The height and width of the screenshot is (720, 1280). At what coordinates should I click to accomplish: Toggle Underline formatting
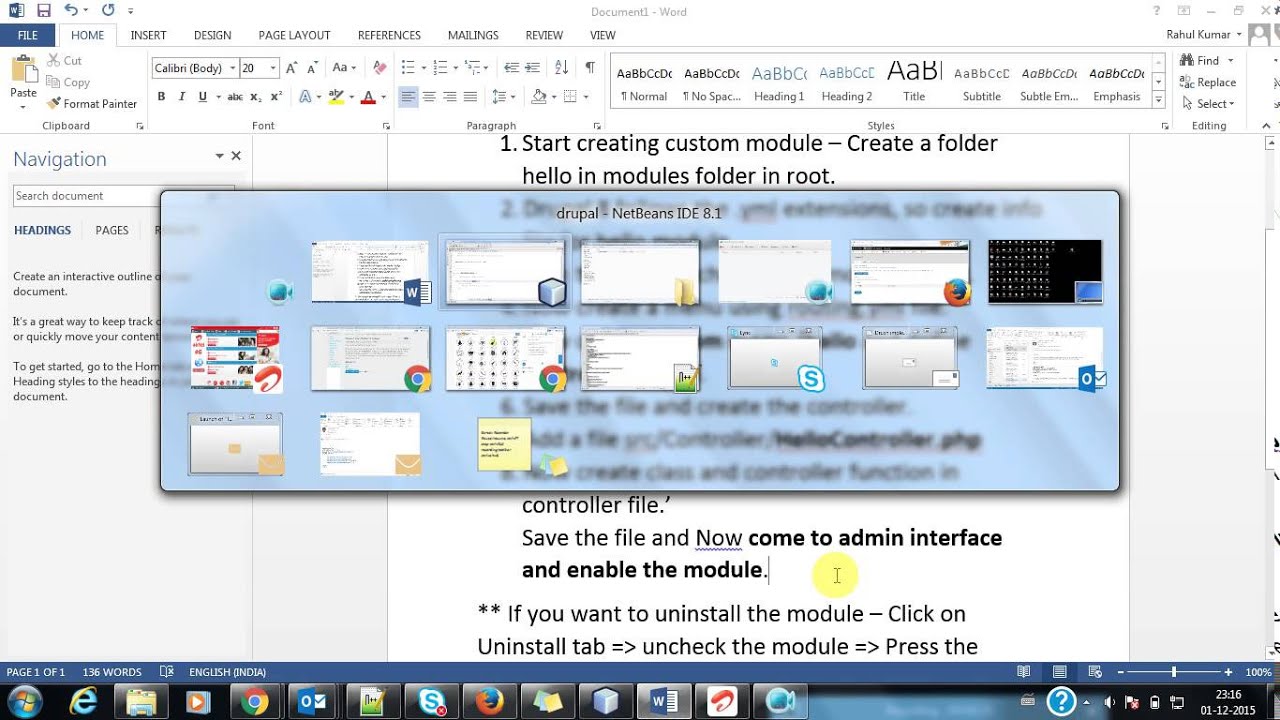pos(203,97)
